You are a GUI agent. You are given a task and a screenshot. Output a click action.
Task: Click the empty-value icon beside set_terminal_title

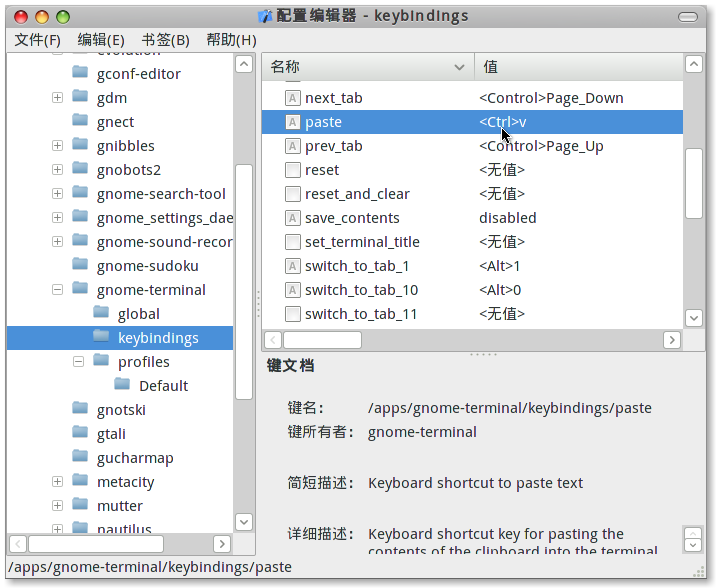pos(293,242)
